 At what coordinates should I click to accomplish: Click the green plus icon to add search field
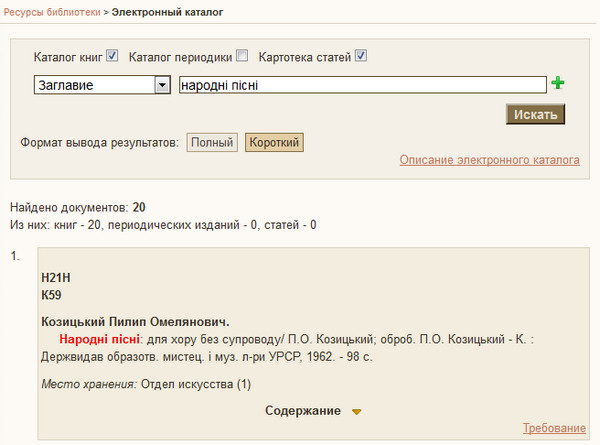tap(558, 83)
